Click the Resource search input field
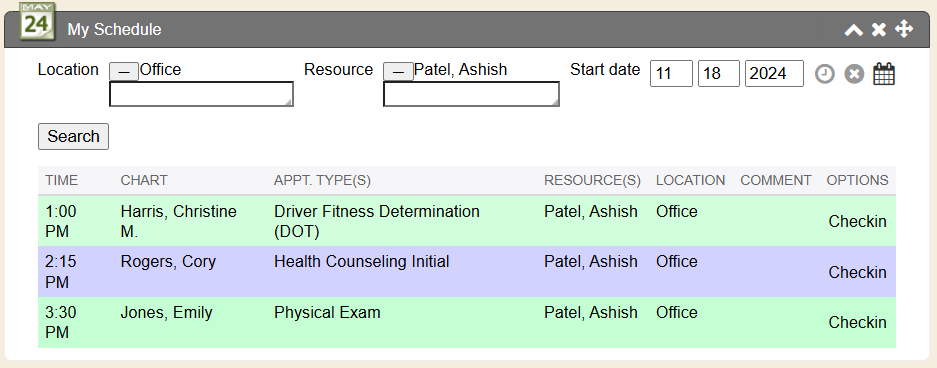The width and height of the screenshot is (937, 368). 471,94
